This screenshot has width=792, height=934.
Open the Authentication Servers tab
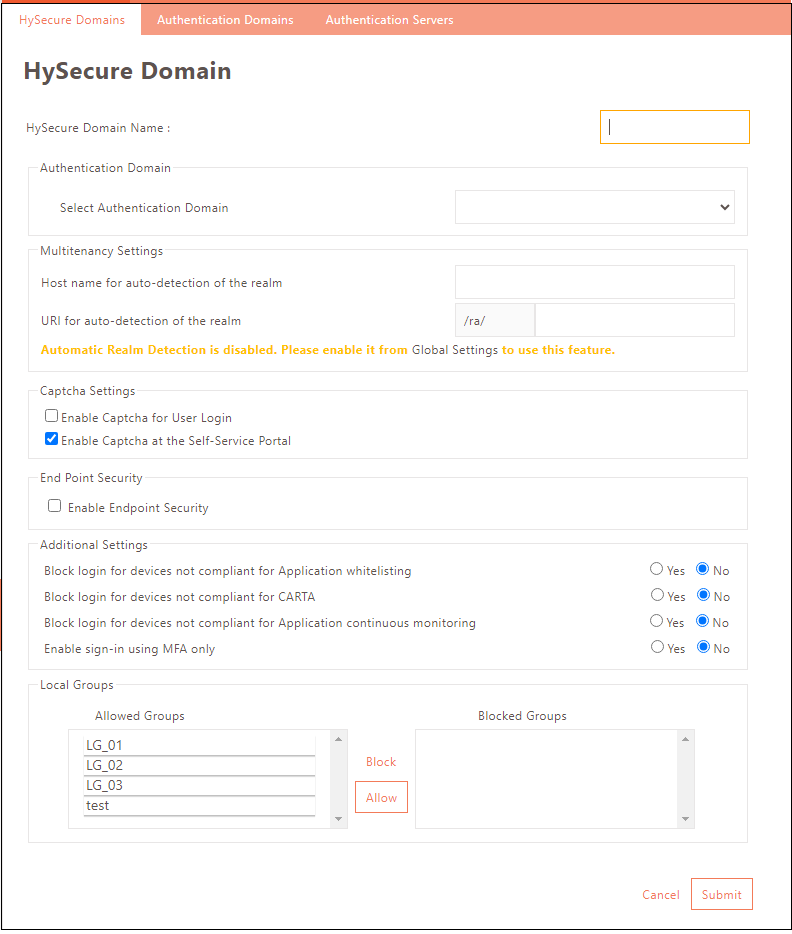(389, 19)
